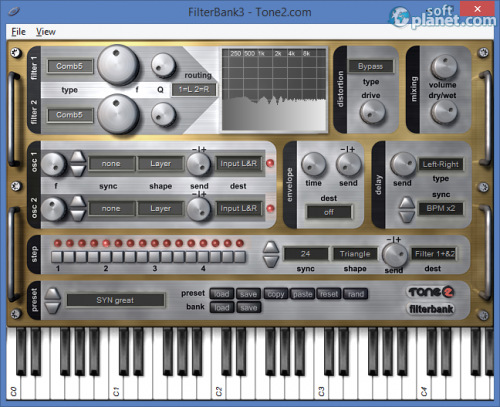This screenshot has width=500, height=407.
Task: Click step sync down arrow
Action: [271, 262]
